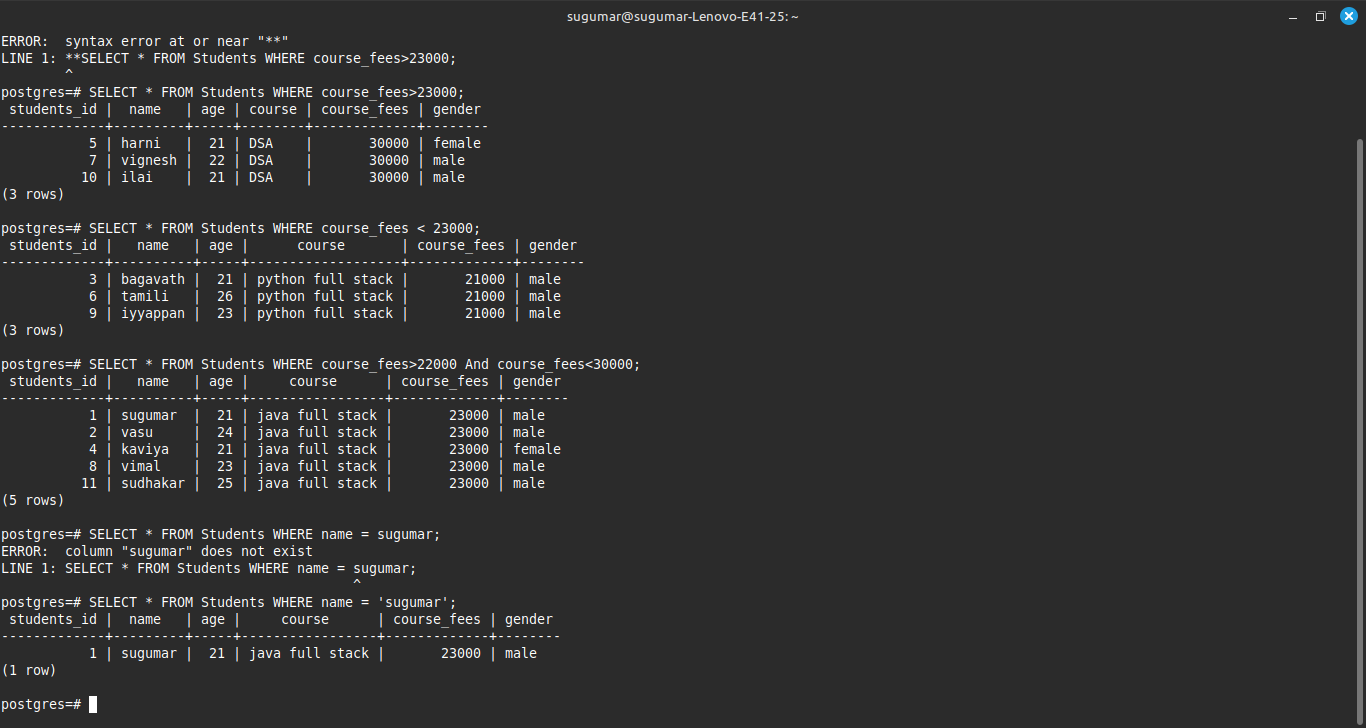The image size is (1366, 728).
Task: Click the age 25 in sudhakar's row
Action: (225, 483)
